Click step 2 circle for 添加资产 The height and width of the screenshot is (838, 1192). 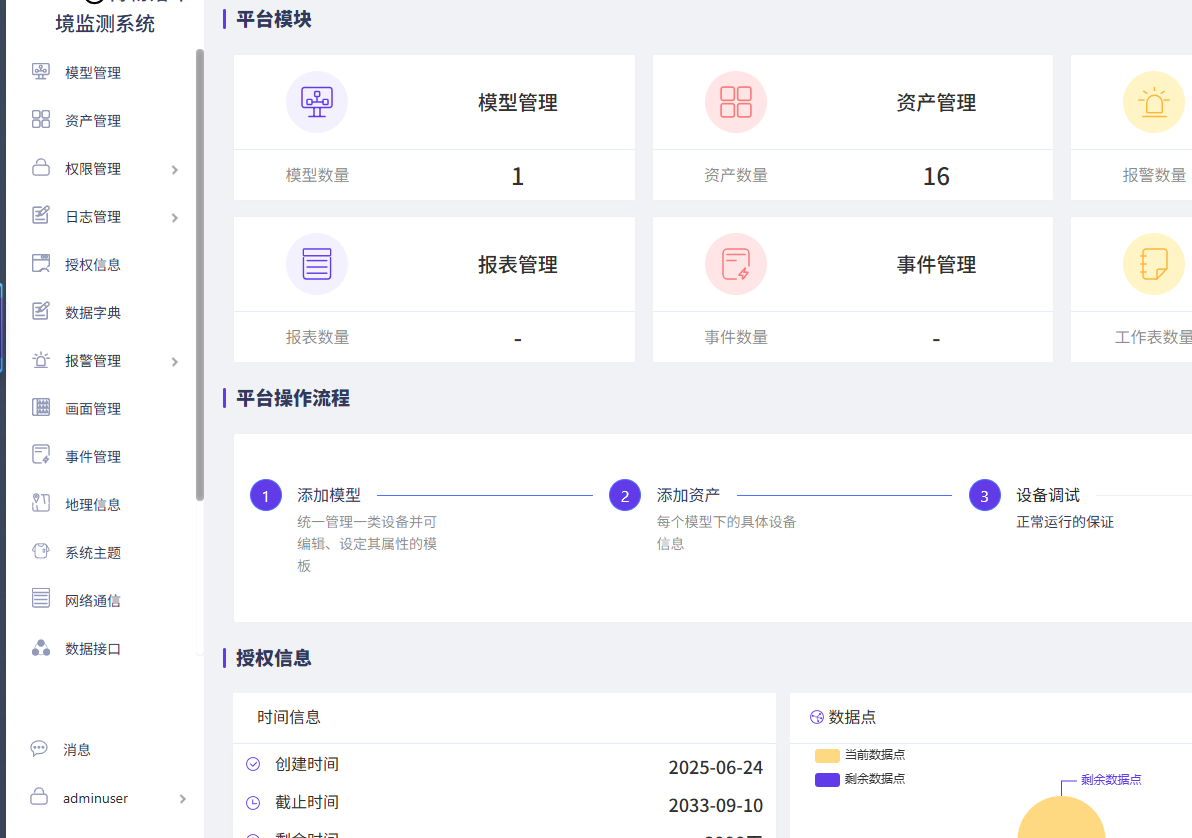[625, 496]
